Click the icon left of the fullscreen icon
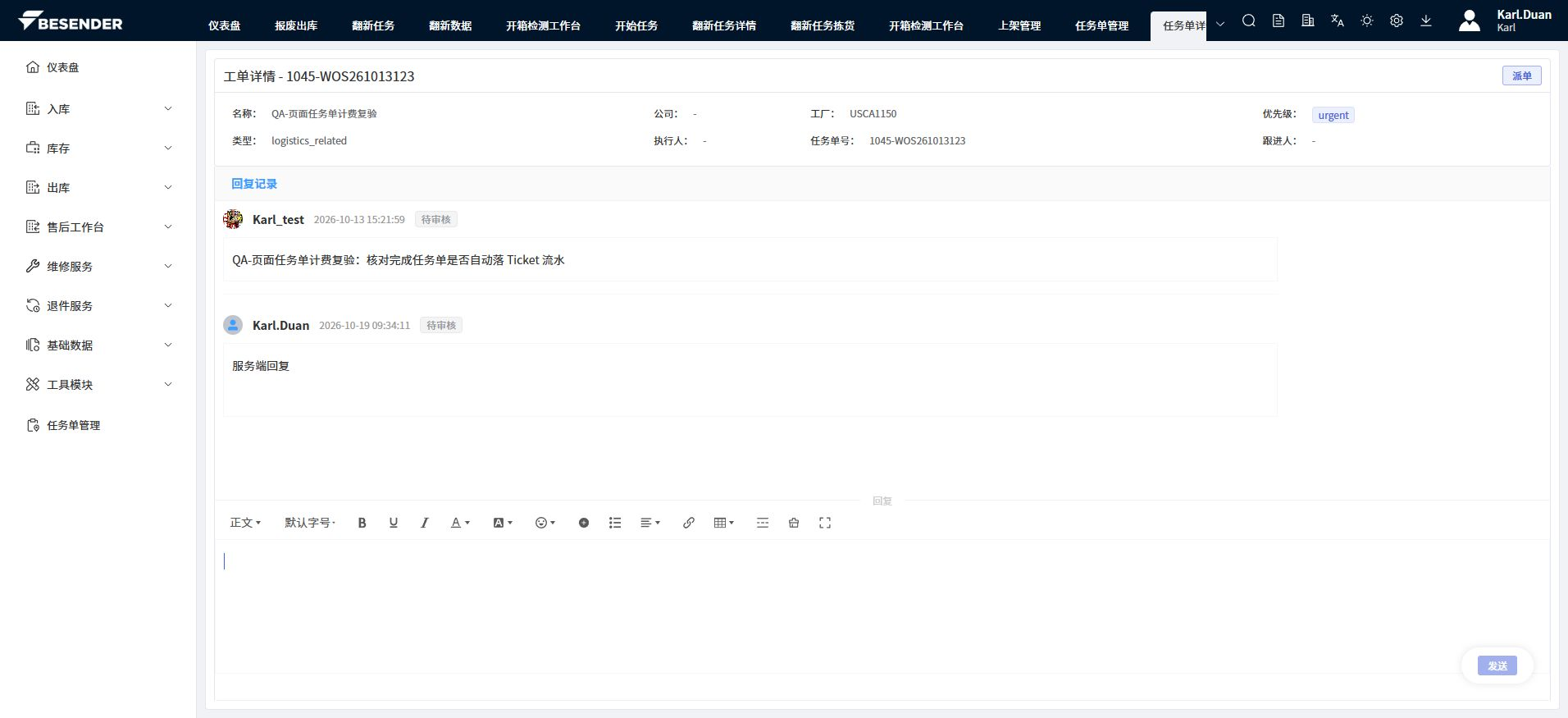 794,523
